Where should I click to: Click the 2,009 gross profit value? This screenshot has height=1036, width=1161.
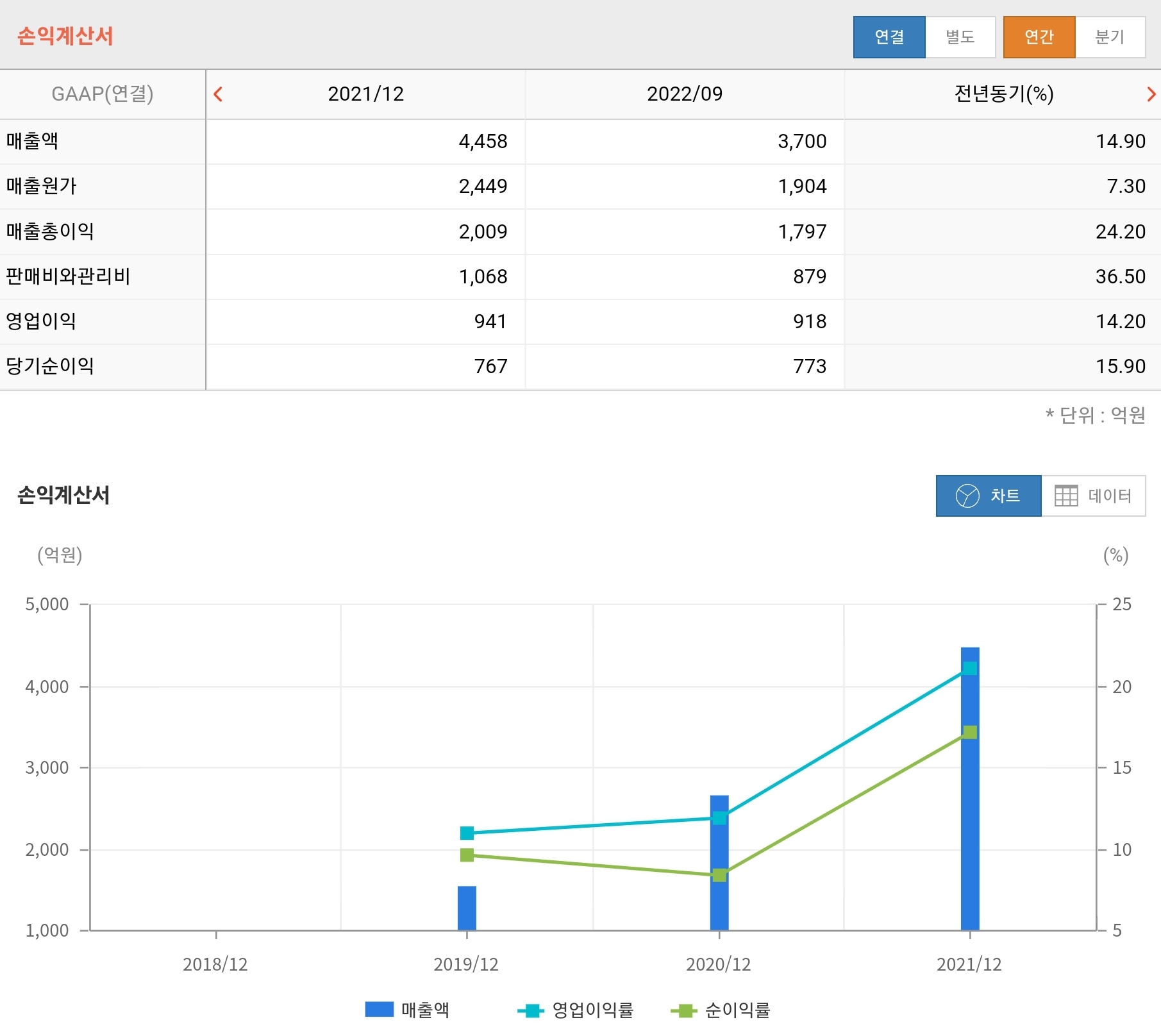(483, 231)
